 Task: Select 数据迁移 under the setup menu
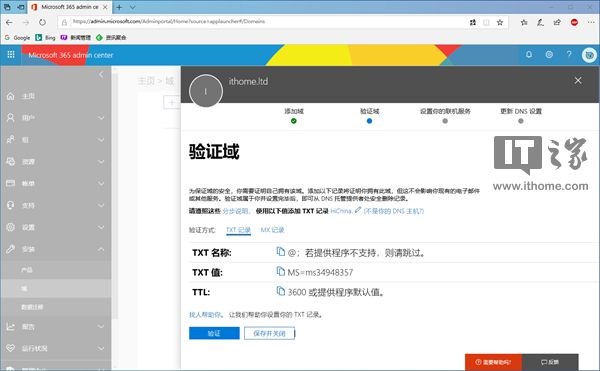[56, 307]
